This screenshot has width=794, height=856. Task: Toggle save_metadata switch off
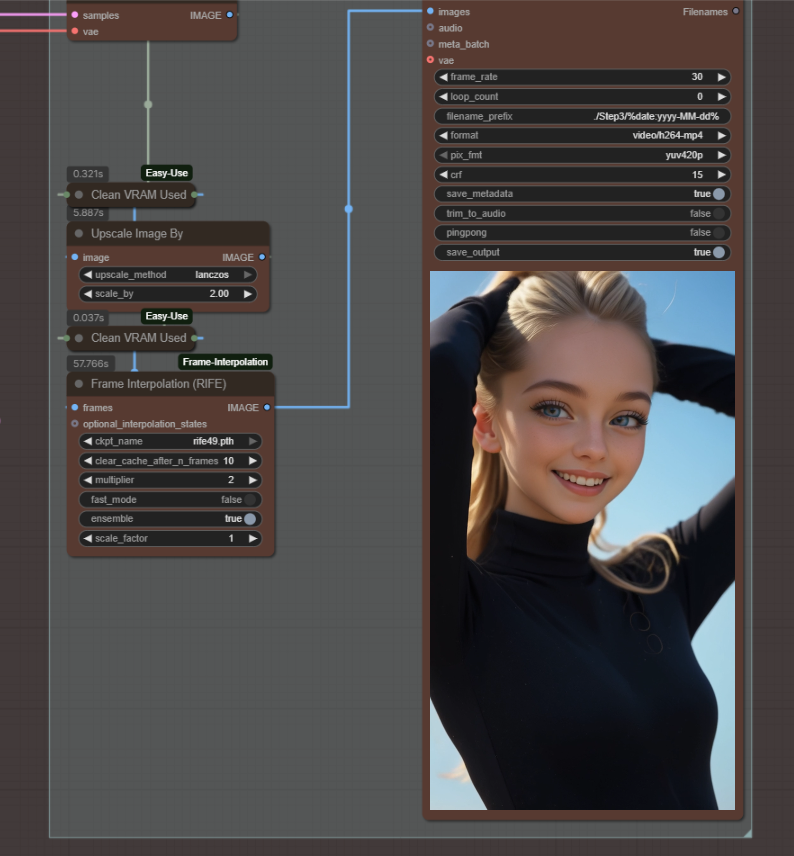(x=718, y=194)
